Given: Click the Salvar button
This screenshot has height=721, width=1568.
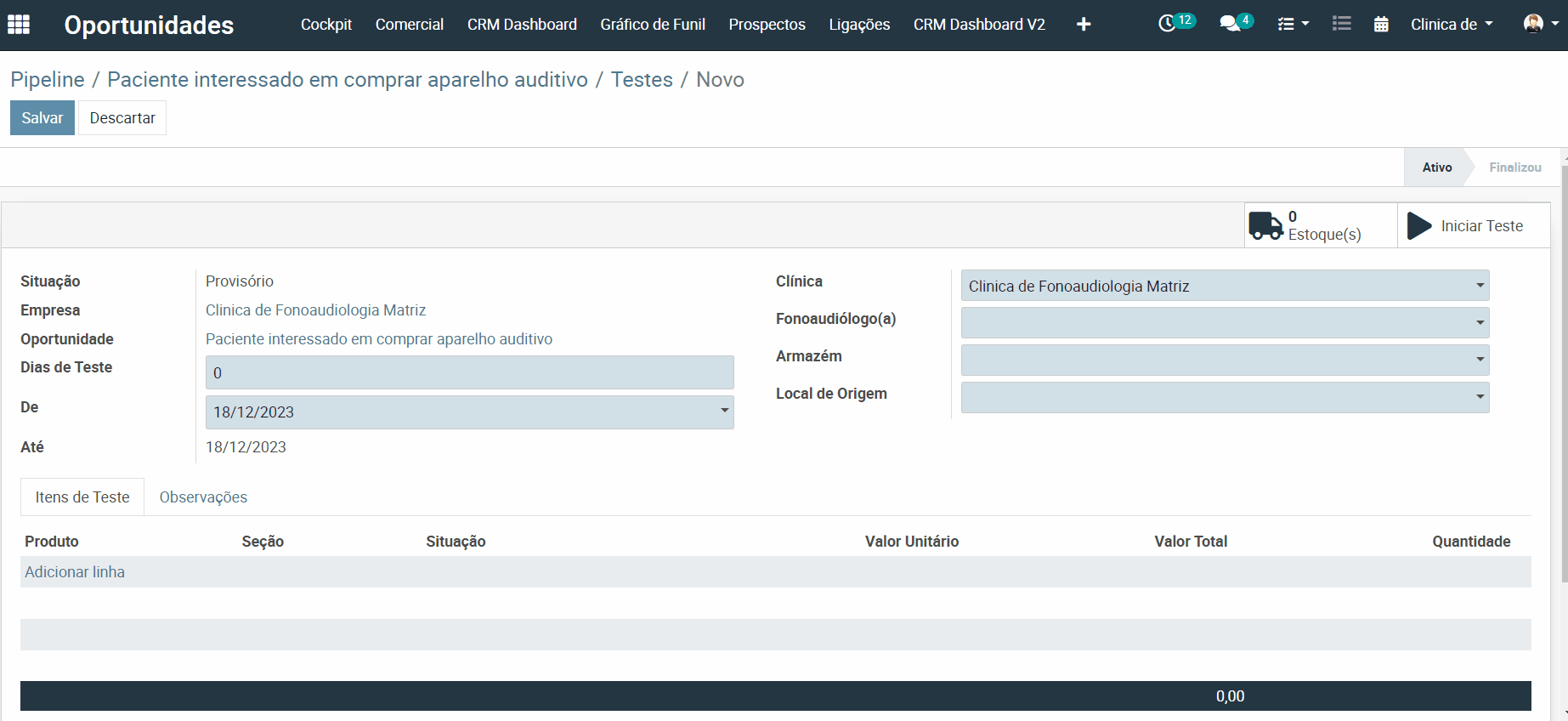Looking at the screenshot, I should point(42,118).
